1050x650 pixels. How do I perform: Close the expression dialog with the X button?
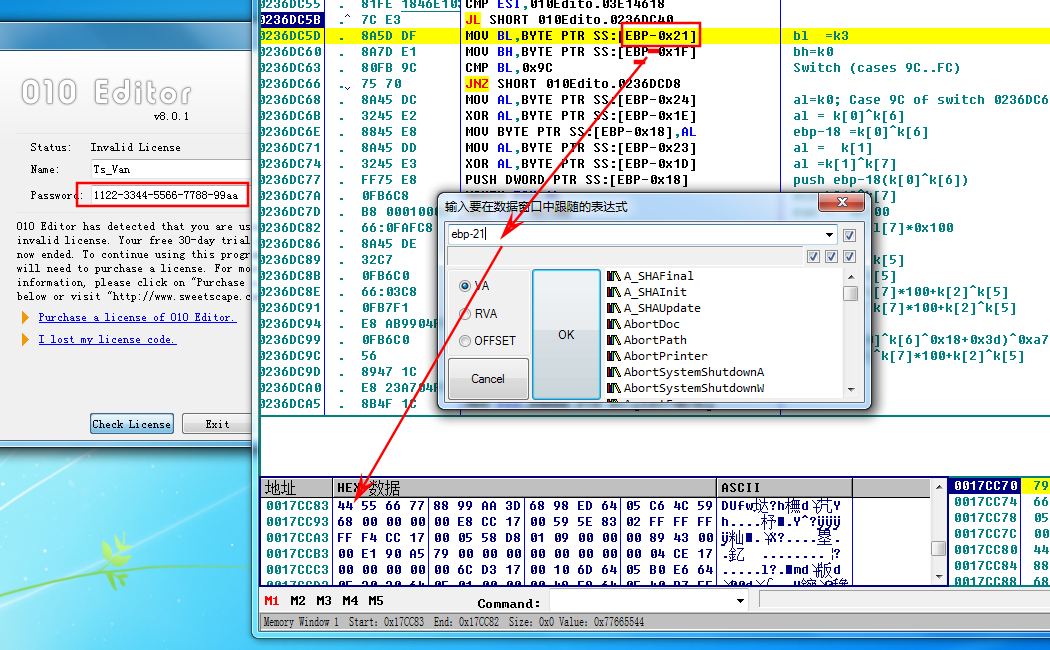[842, 202]
